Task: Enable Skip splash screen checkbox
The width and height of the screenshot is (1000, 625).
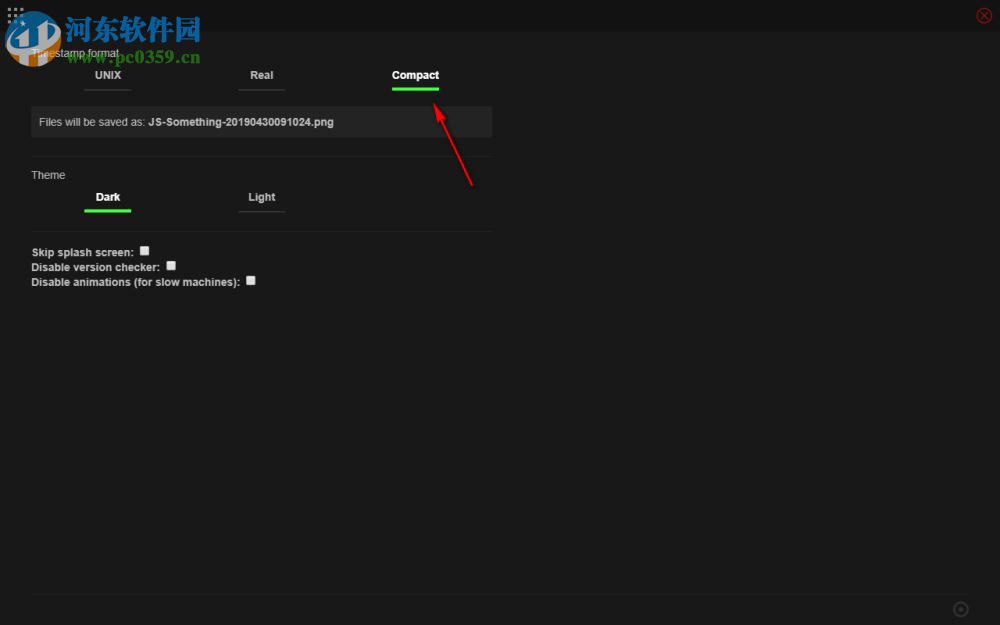Action: click(145, 251)
